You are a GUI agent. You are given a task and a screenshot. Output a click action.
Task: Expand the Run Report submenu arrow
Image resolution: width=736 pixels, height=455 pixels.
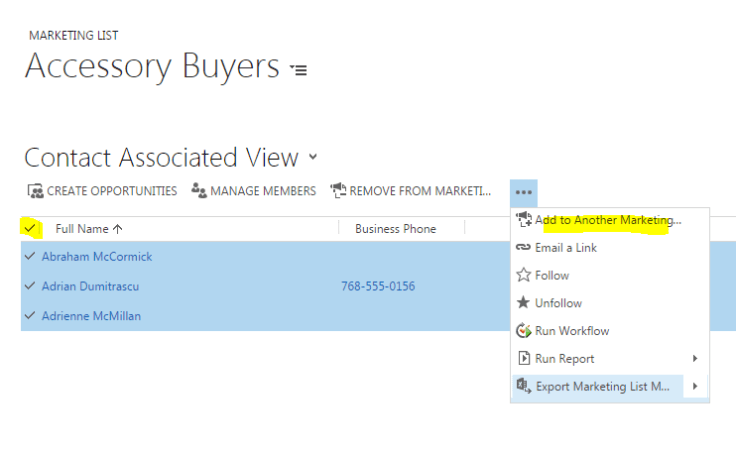click(x=695, y=359)
